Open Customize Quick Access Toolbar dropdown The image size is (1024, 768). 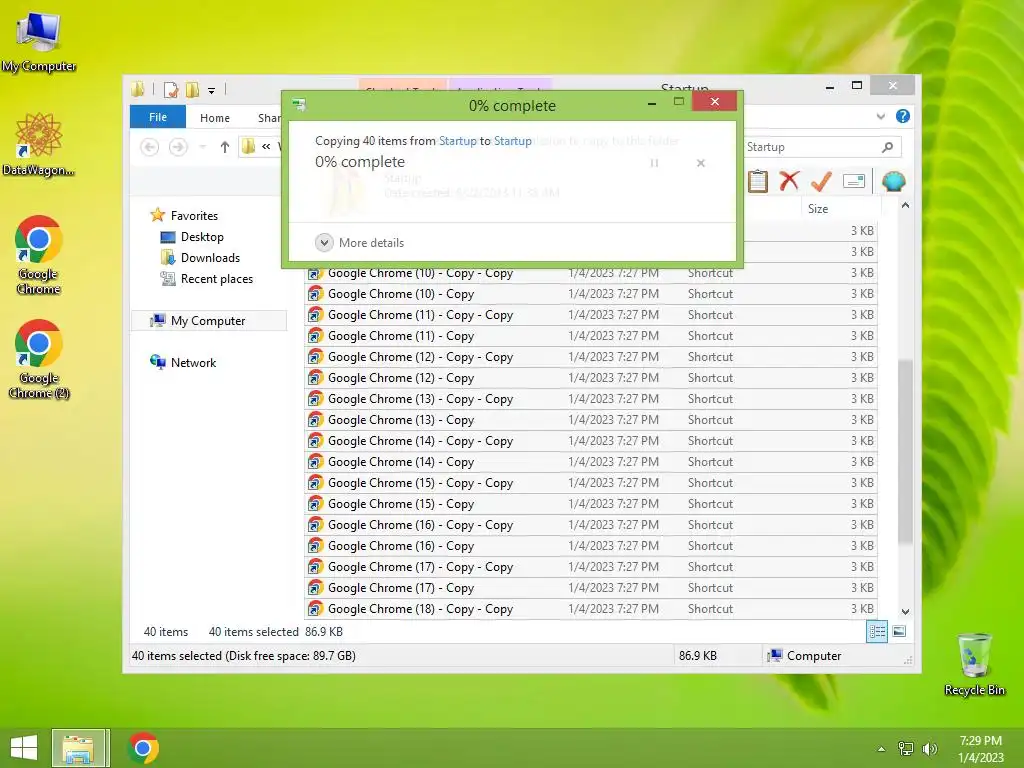[x=212, y=90]
